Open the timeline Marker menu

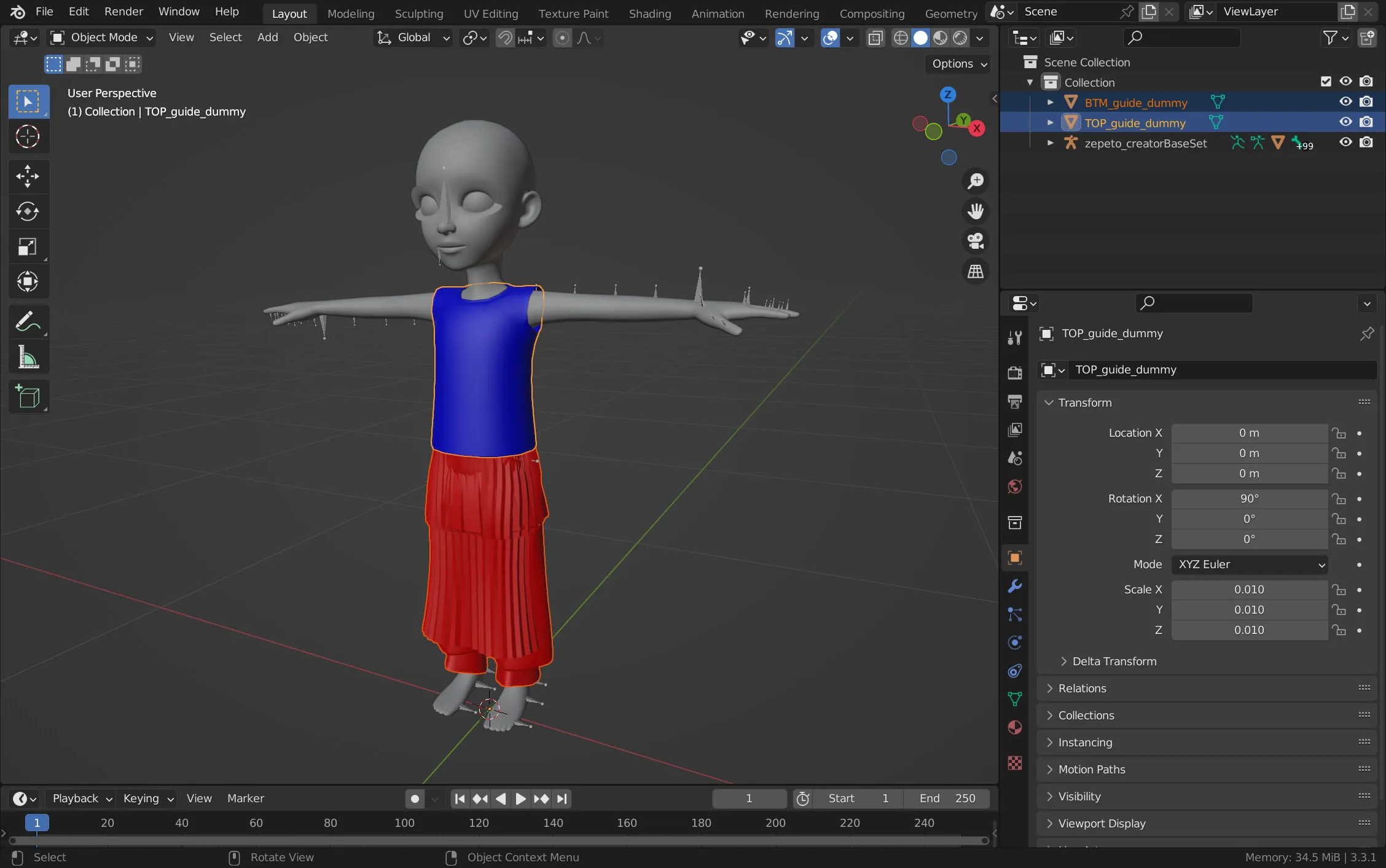(x=246, y=799)
